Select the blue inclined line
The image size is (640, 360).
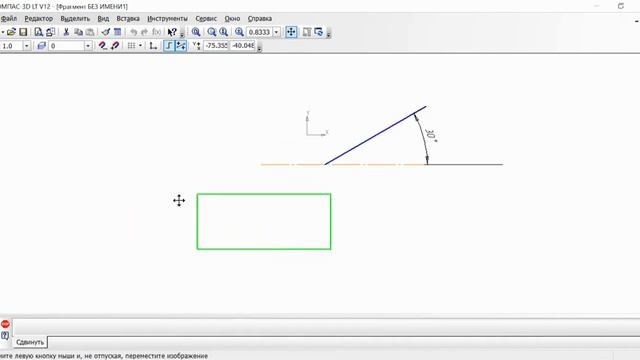click(375, 136)
